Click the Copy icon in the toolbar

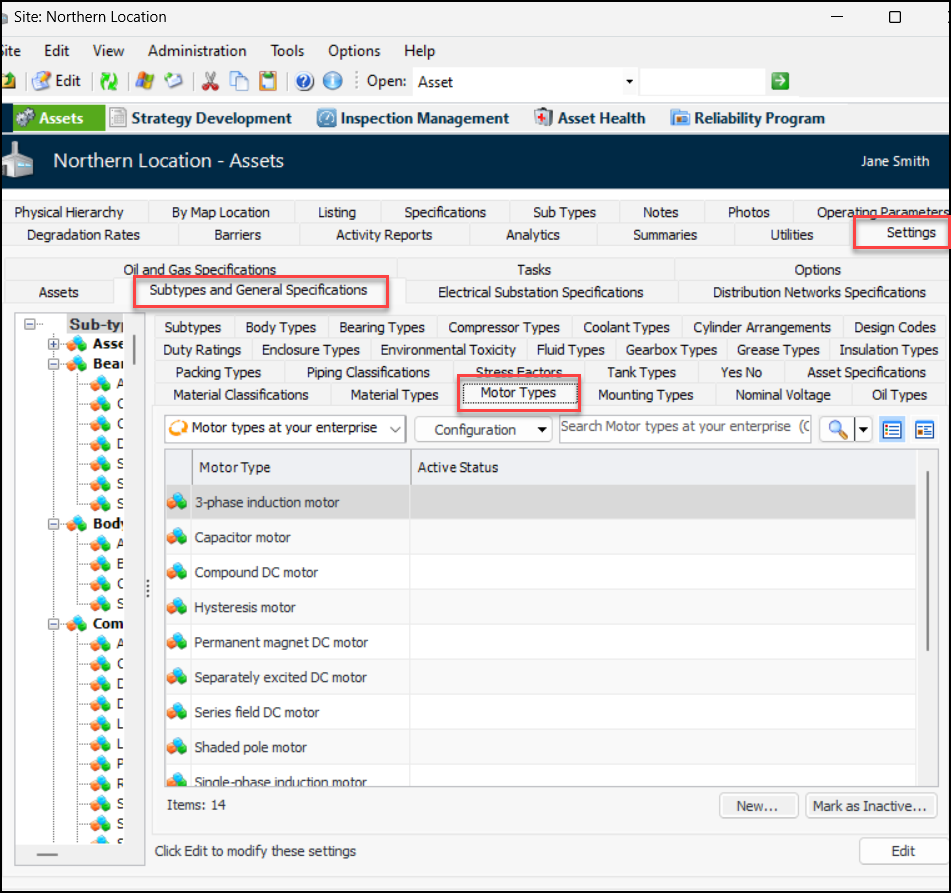coord(239,81)
